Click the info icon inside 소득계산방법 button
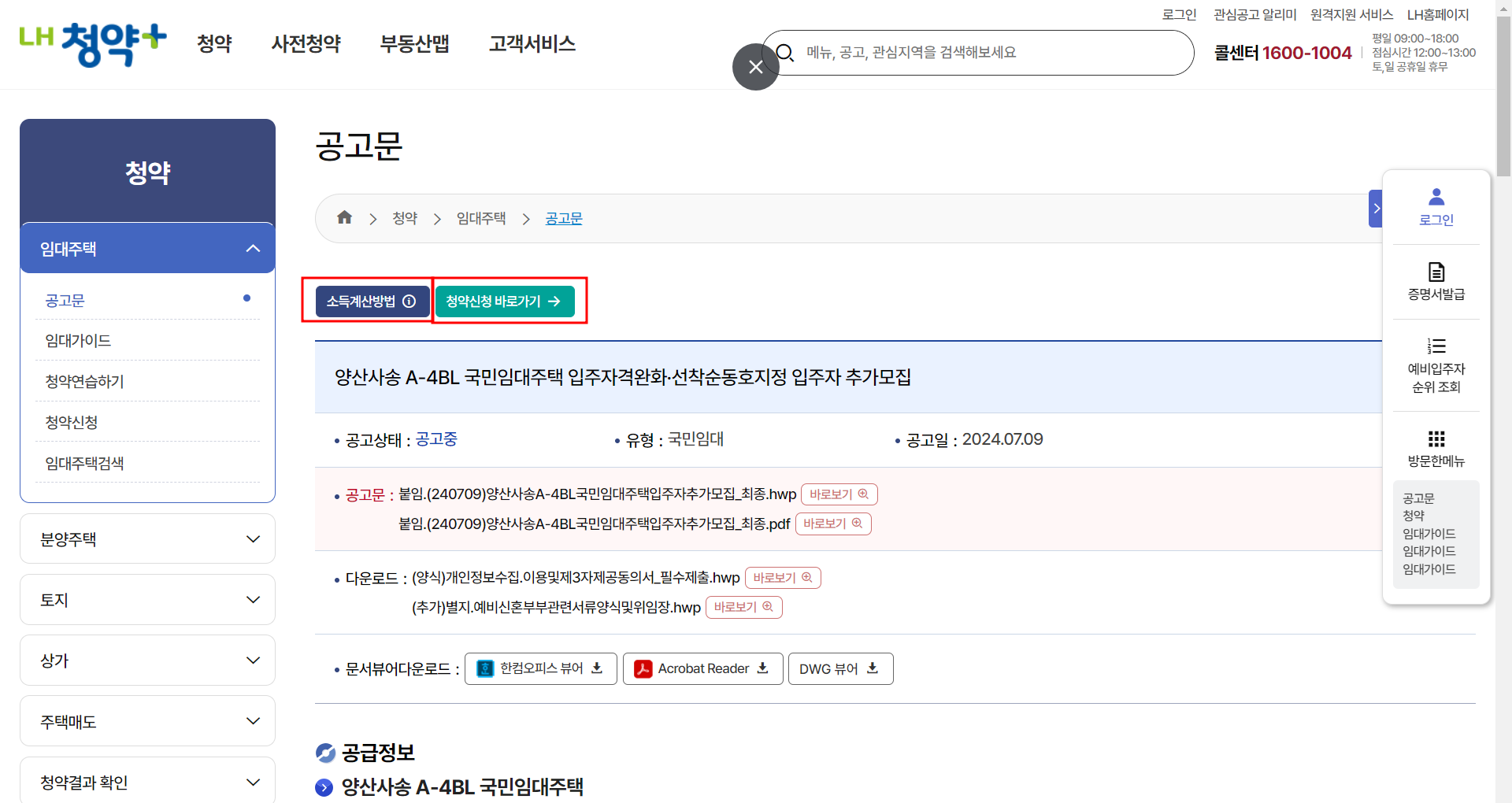The height and width of the screenshot is (803, 1512). pos(409,301)
